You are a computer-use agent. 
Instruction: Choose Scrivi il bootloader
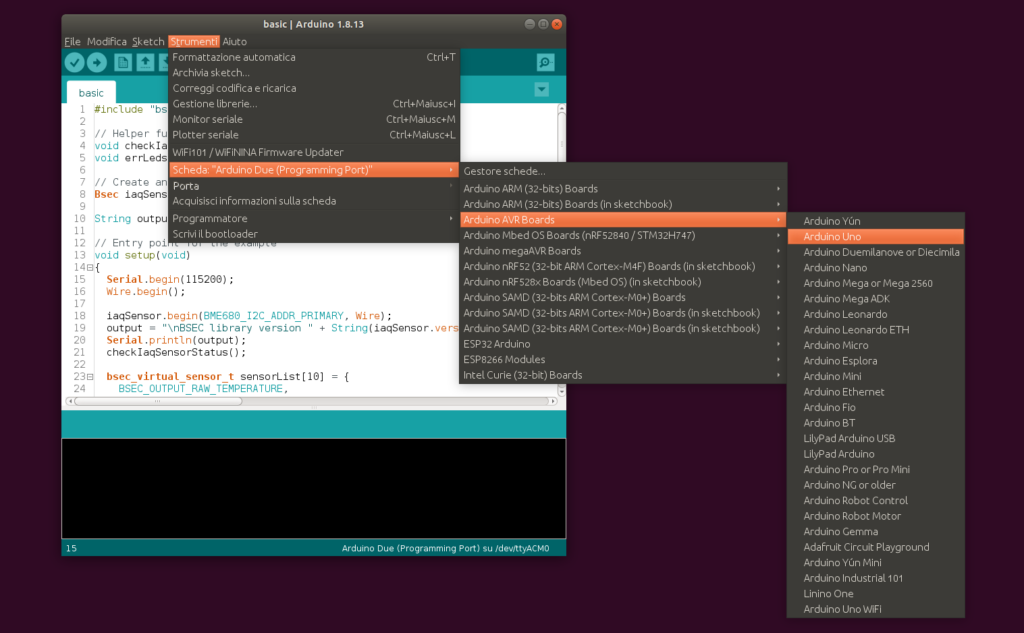313,234
